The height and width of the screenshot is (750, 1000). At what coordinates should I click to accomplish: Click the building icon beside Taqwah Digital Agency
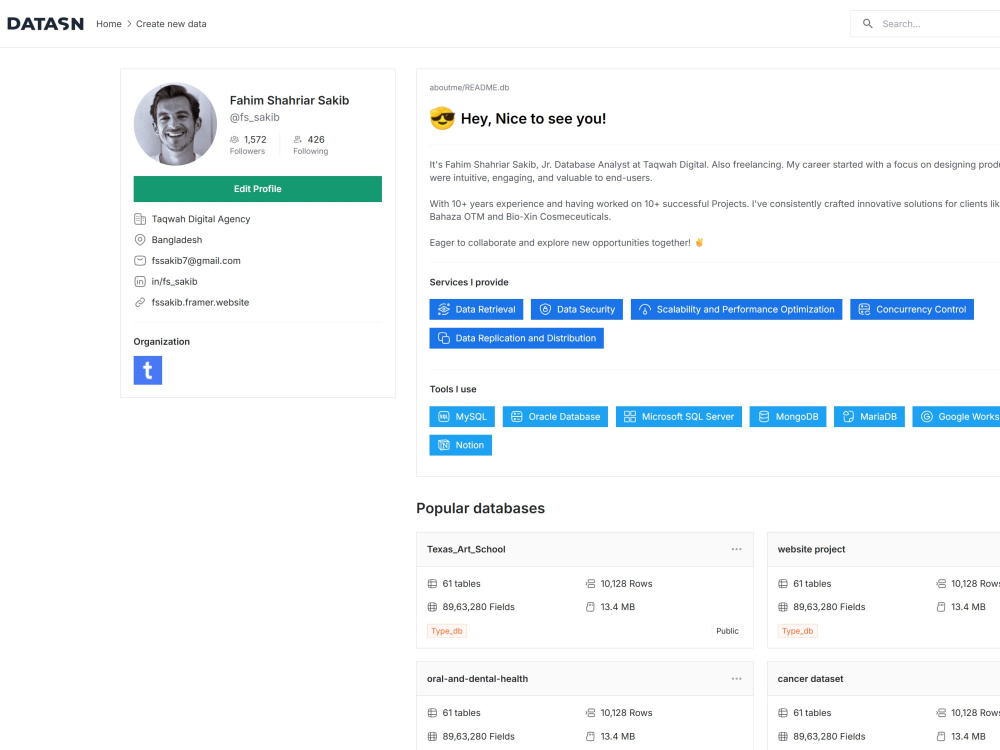(x=140, y=219)
